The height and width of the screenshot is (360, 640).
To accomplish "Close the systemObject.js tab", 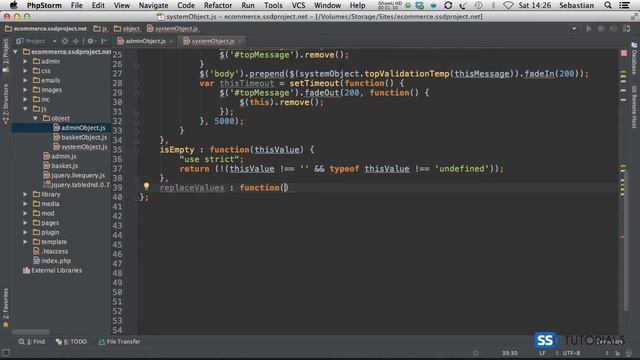I will (x=240, y=41).
